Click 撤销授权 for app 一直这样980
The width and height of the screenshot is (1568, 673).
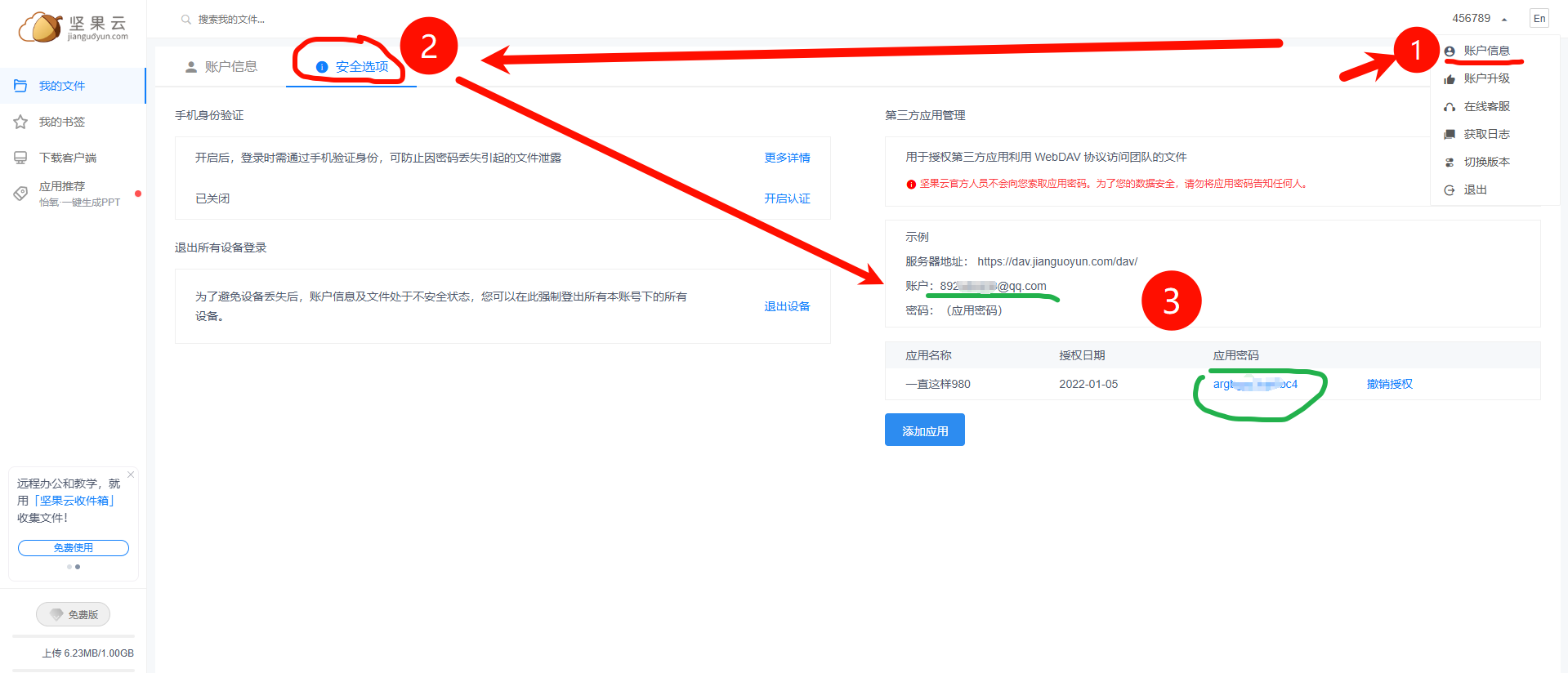(x=1389, y=384)
